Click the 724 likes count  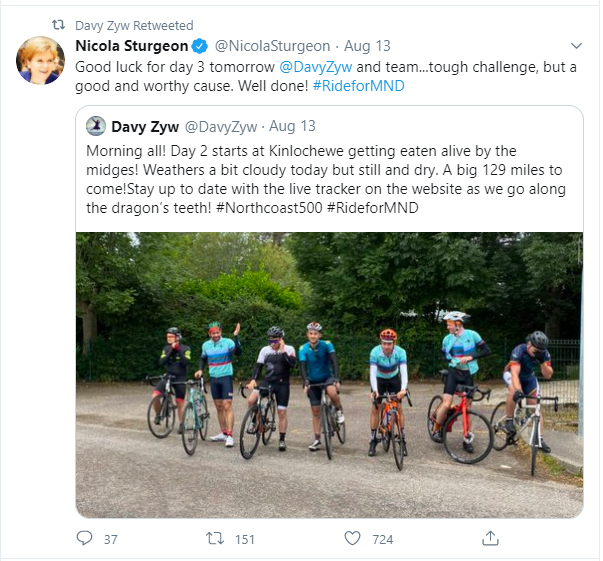pos(382,539)
